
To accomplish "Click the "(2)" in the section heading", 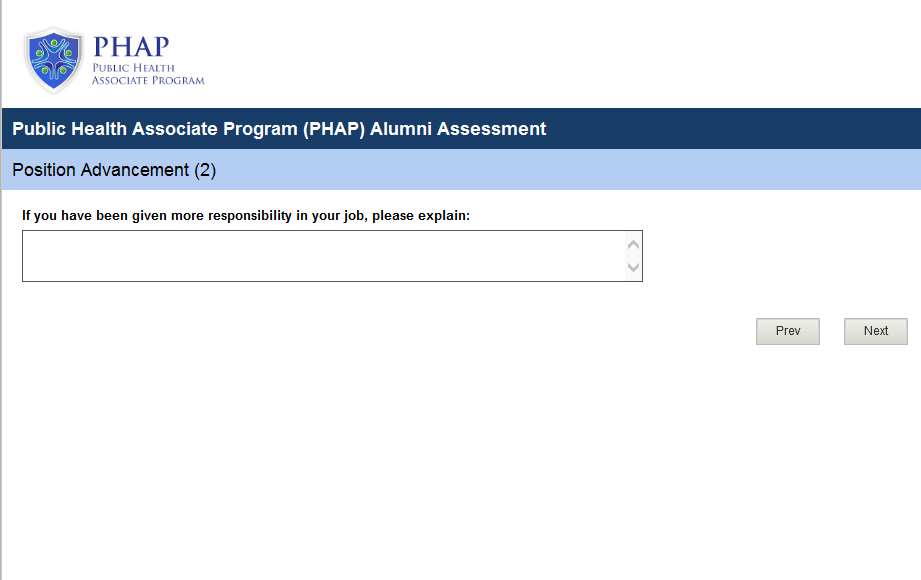I will 205,170.
